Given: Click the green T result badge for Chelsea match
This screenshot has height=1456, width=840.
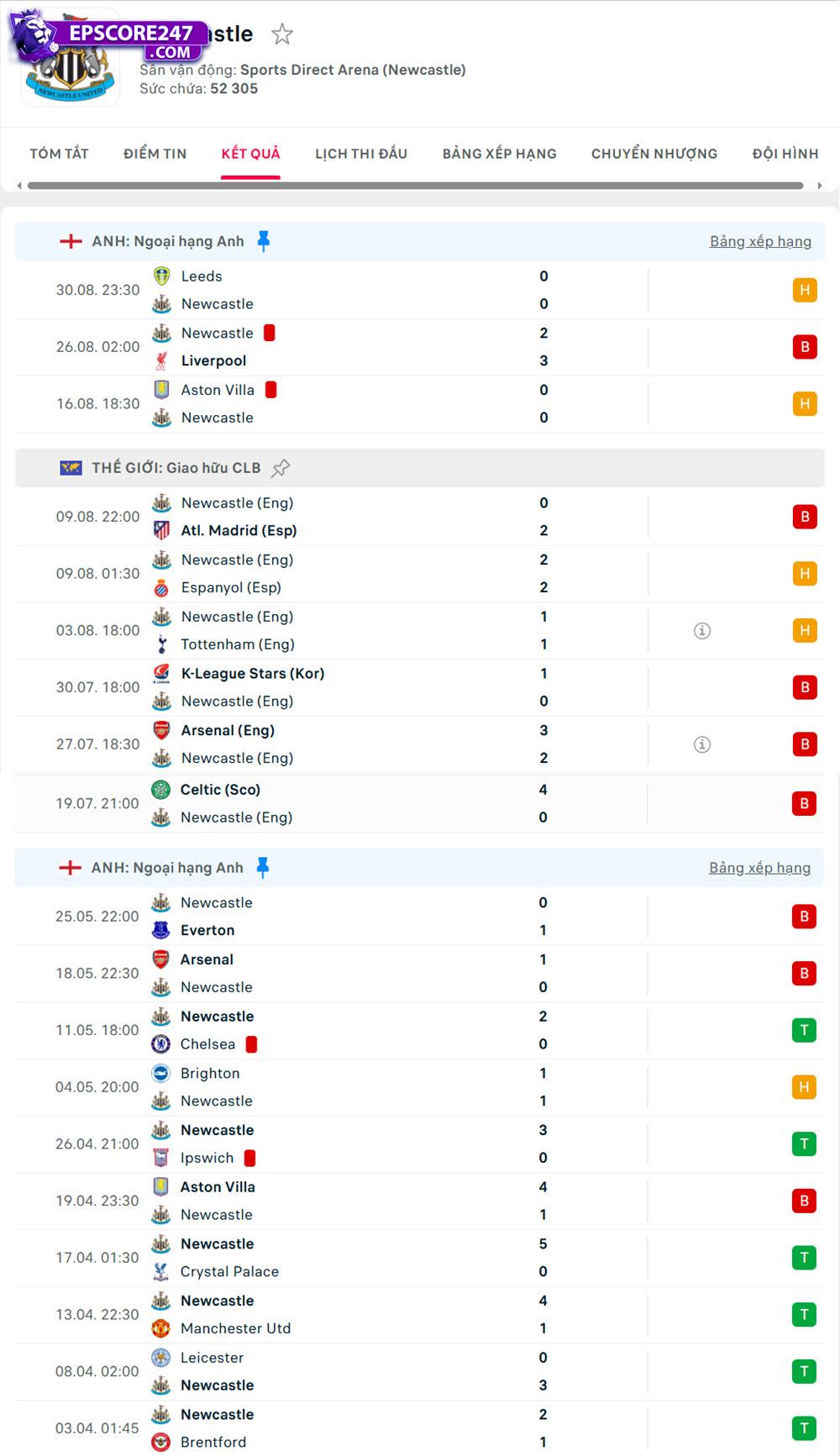Looking at the screenshot, I should pos(805,1030).
